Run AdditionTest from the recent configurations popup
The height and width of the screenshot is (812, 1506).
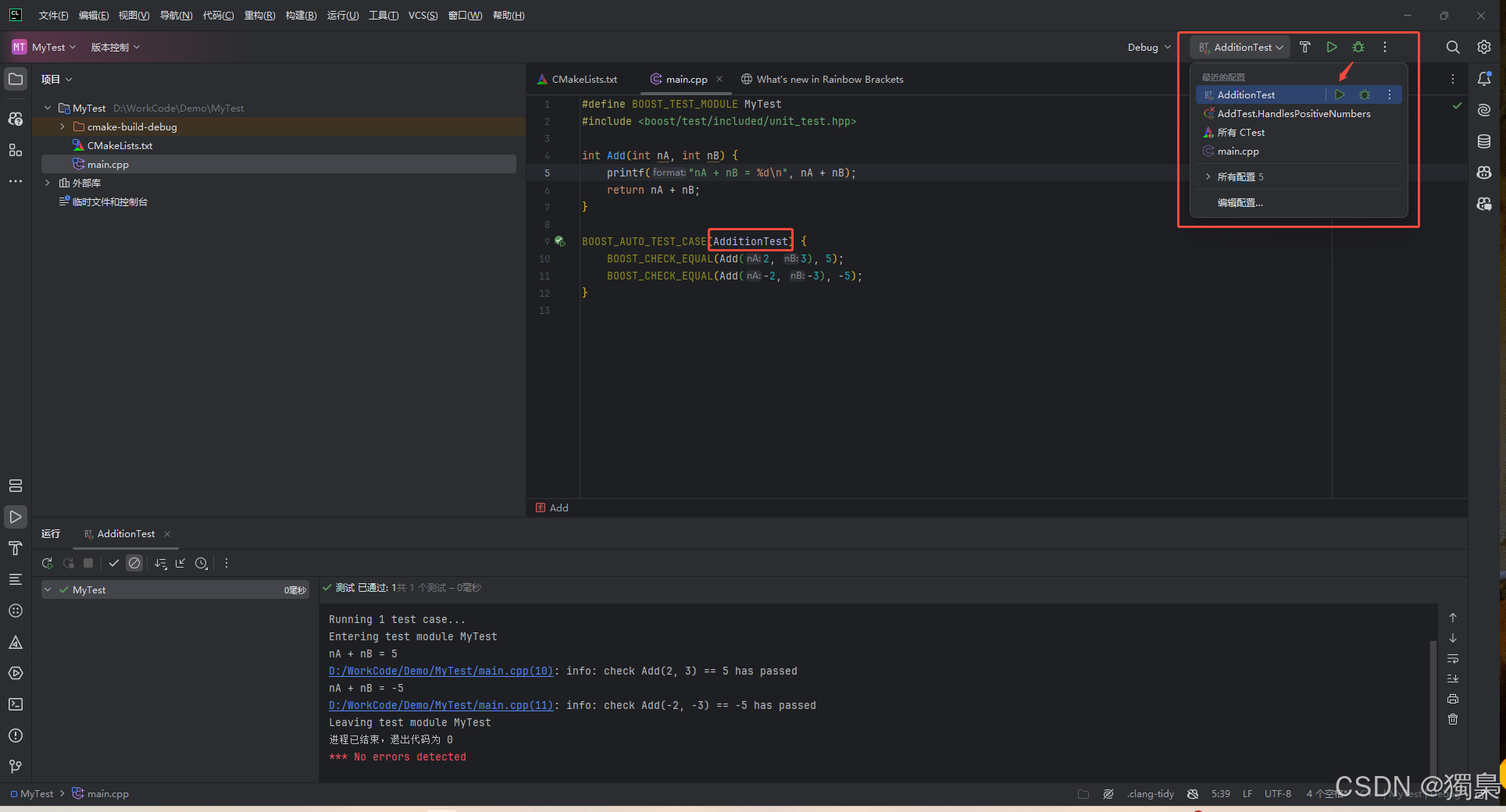pos(1340,94)
